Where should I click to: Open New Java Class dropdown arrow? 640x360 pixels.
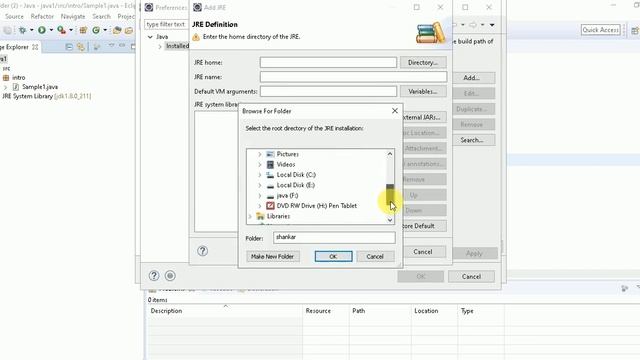click(105, 30)
